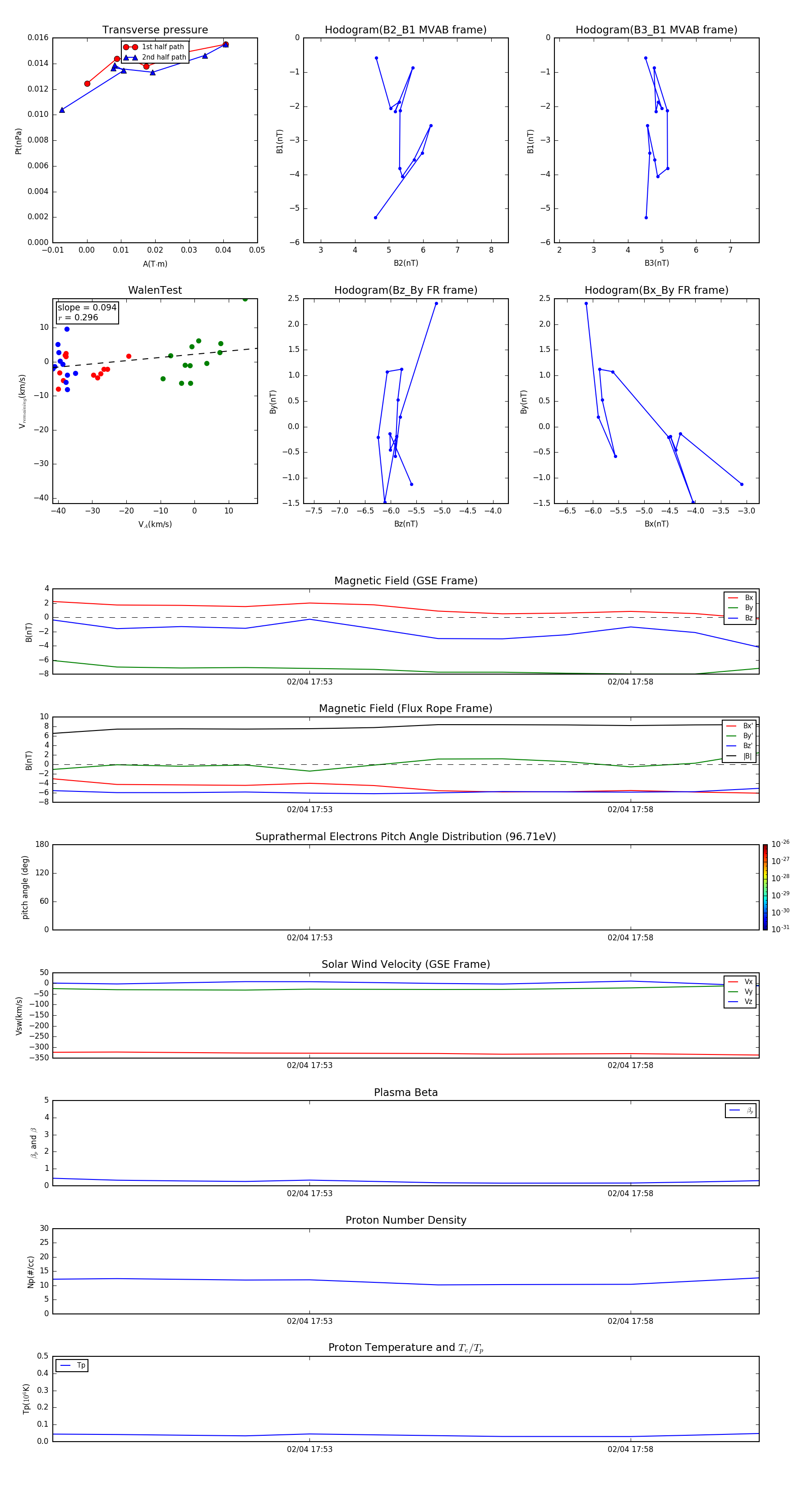Click the Plasma Beta plot title

[x=405, y=1092]
